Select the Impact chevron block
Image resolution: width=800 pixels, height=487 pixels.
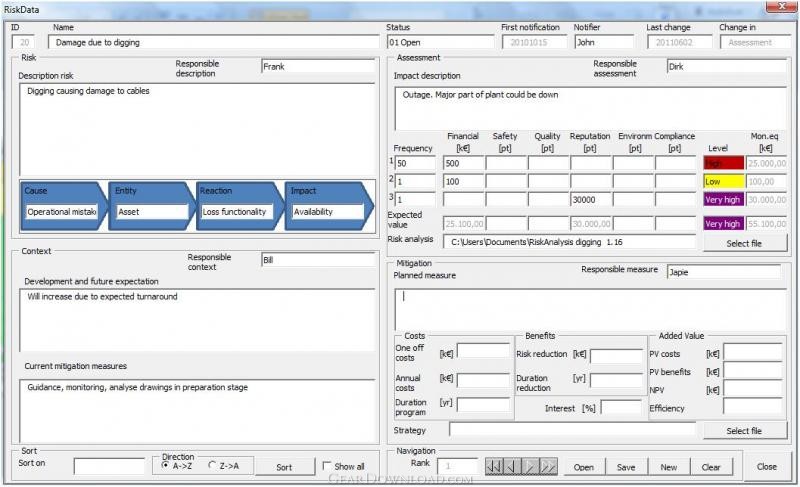[x=329, y=206]
